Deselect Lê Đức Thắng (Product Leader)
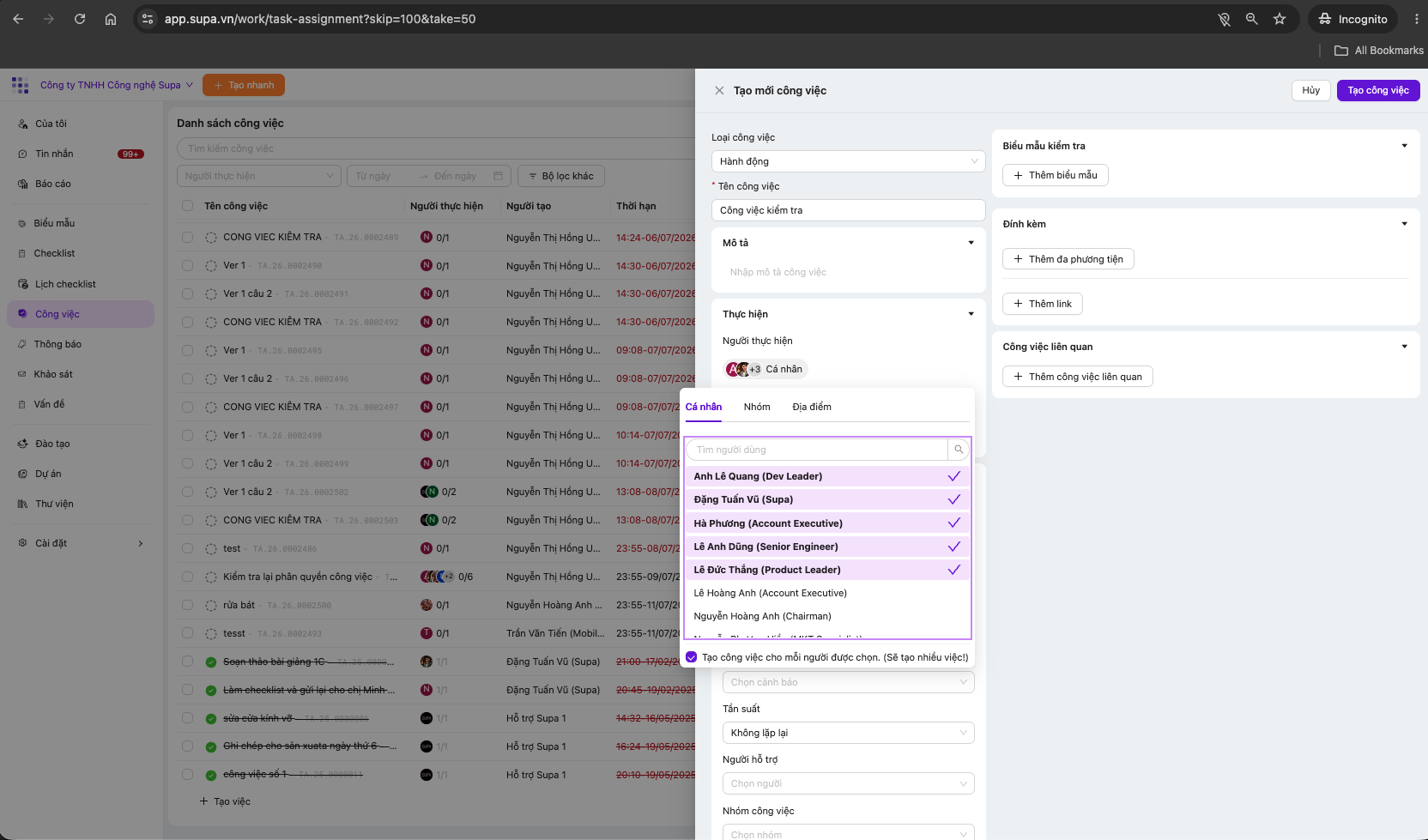1428x840 pixels. [x=828, y=570]
